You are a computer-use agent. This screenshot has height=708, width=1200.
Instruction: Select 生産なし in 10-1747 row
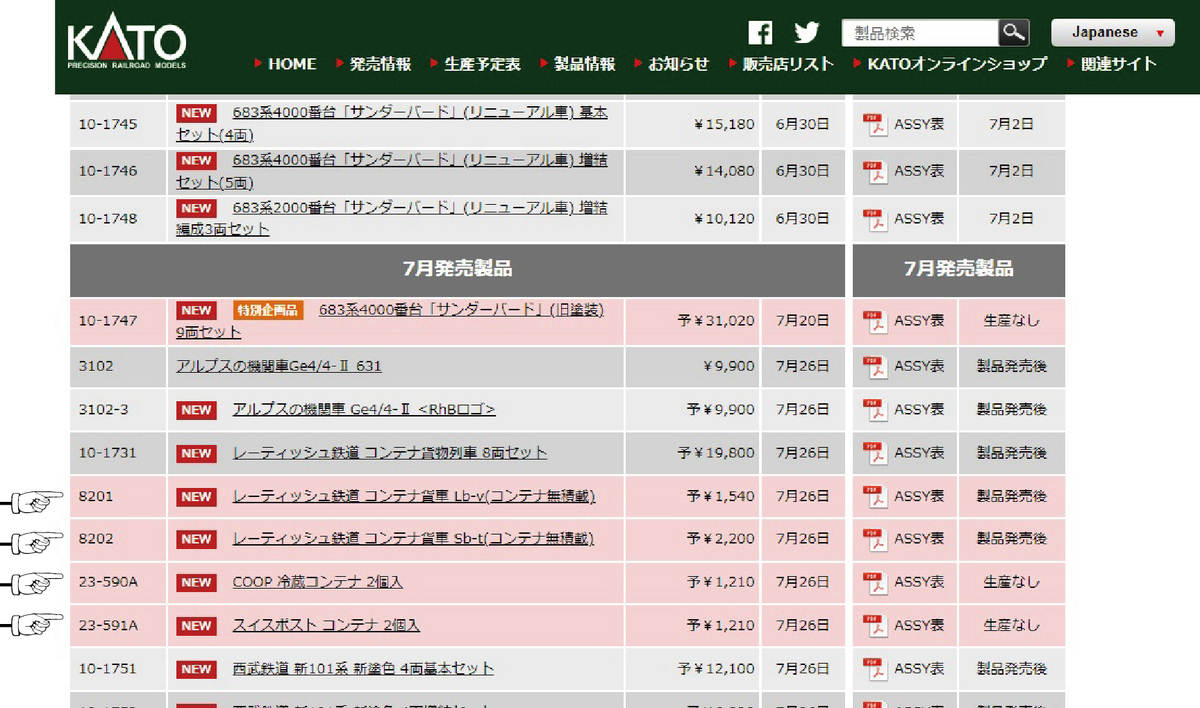pos(1011,321)
